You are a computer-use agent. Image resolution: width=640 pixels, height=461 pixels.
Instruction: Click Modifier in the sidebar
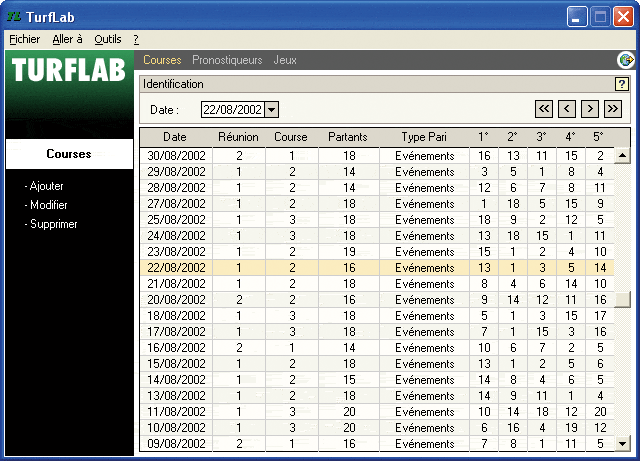[49, 205]
